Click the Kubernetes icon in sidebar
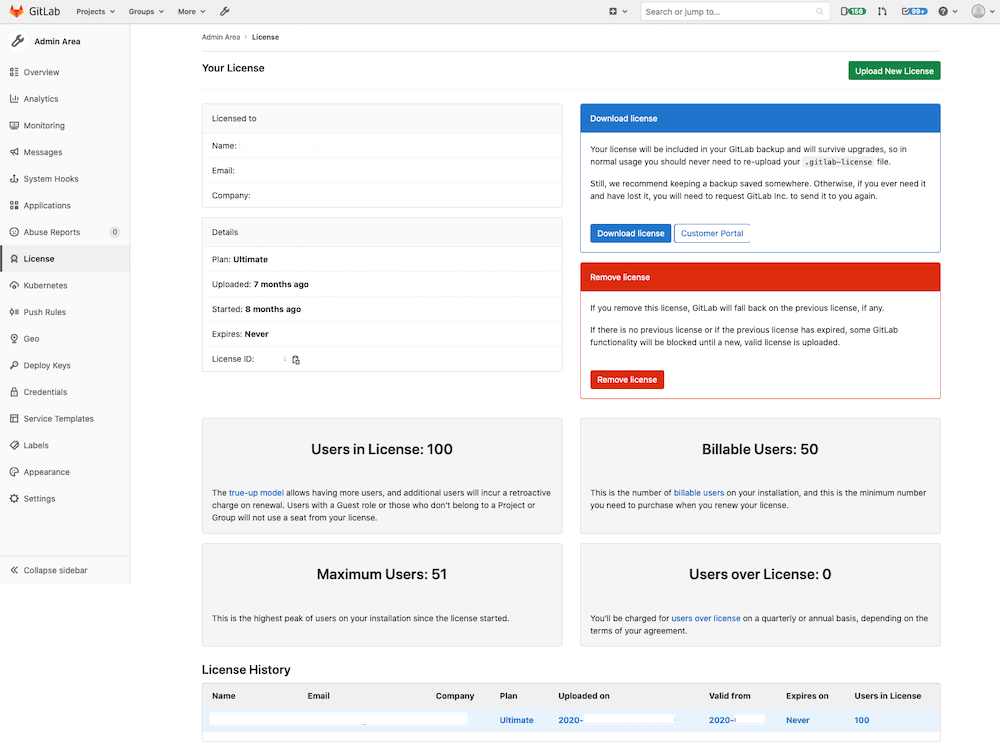 click(14, 286)
